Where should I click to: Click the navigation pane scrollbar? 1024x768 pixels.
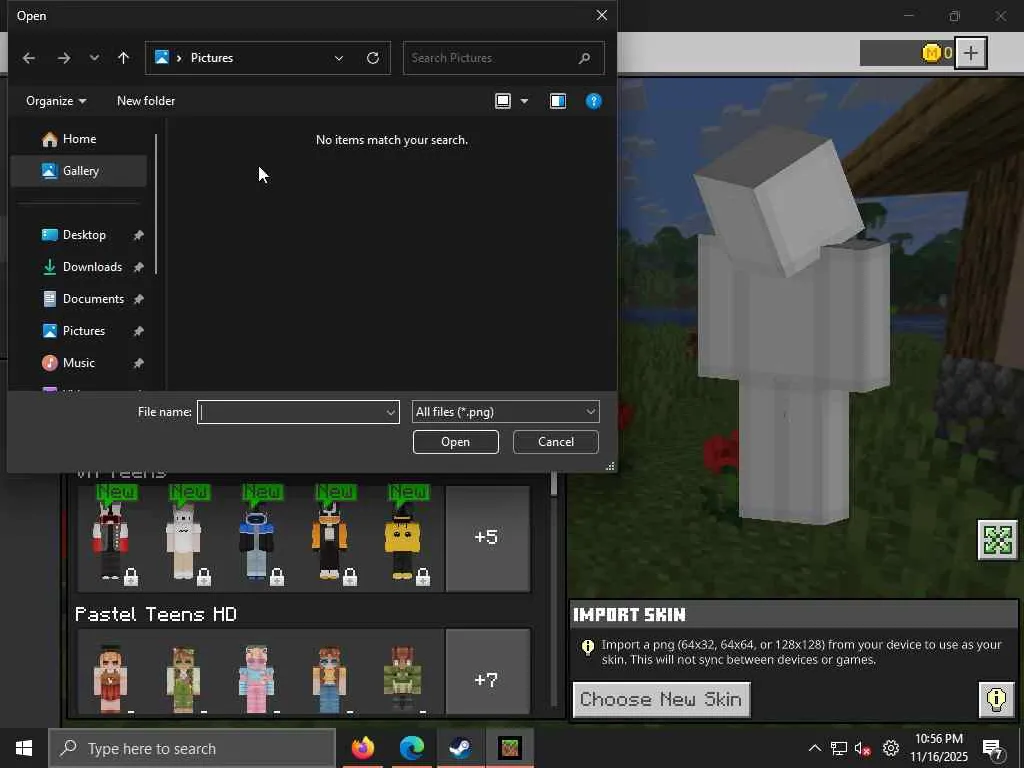(x=156, y=204)
